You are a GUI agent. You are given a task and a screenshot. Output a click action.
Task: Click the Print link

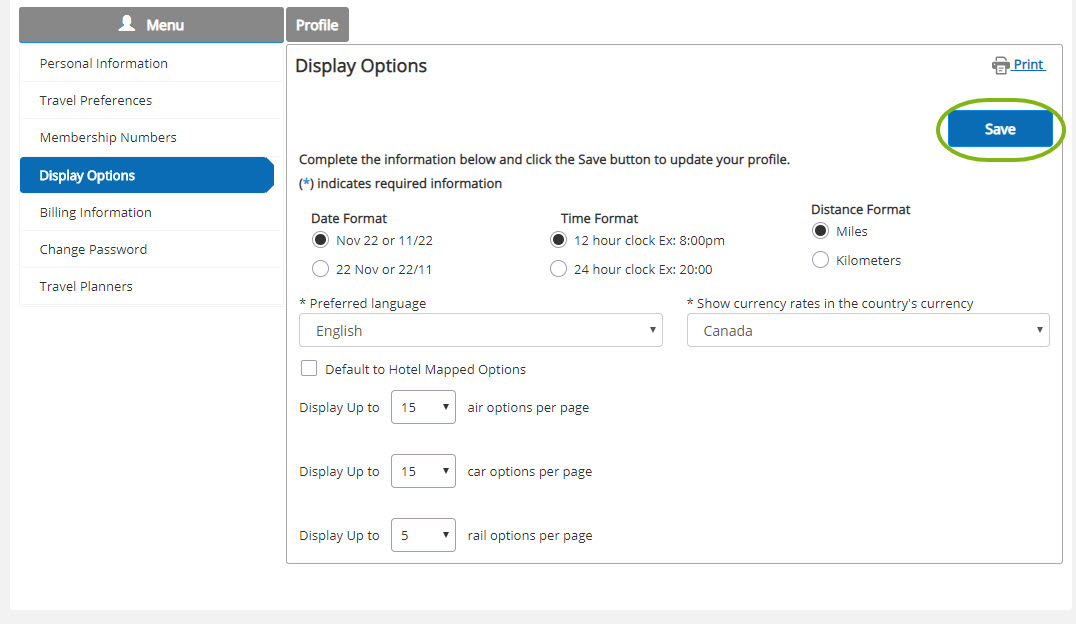[x=1029, y=65]
